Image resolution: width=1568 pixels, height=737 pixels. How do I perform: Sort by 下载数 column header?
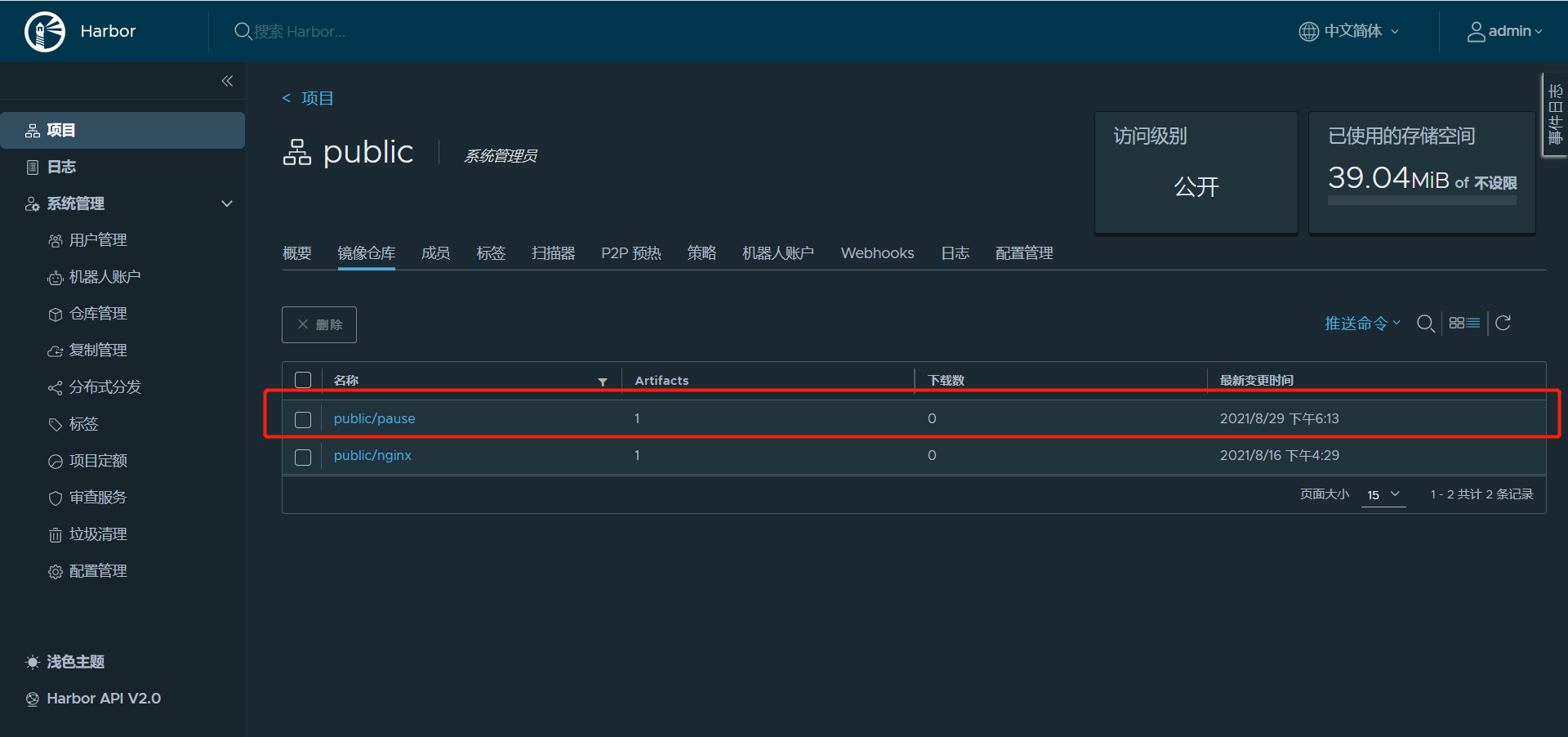[947, 381]
